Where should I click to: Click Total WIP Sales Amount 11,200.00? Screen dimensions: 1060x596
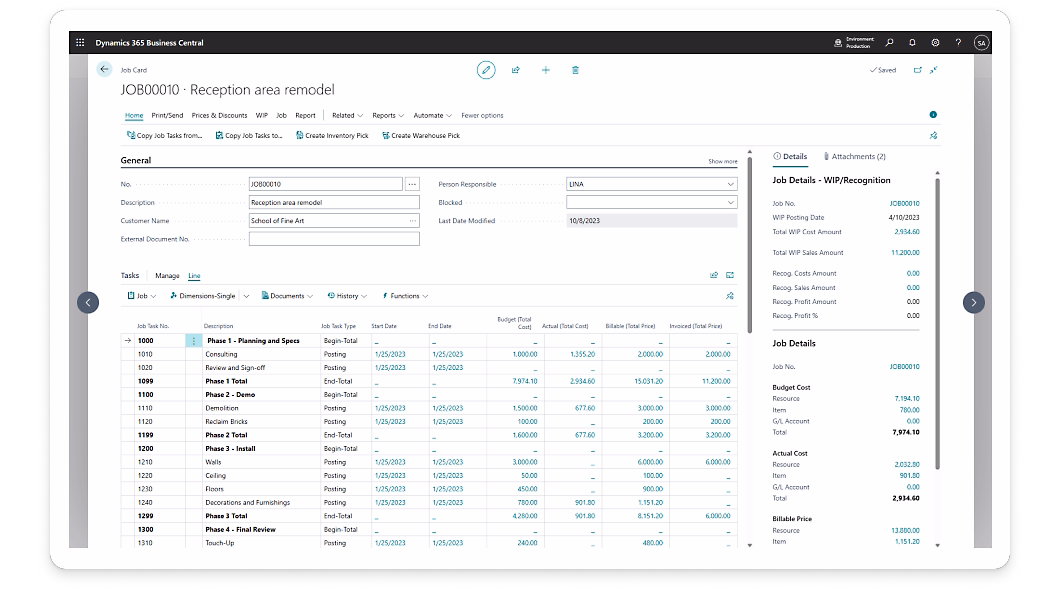coord(905,253)
